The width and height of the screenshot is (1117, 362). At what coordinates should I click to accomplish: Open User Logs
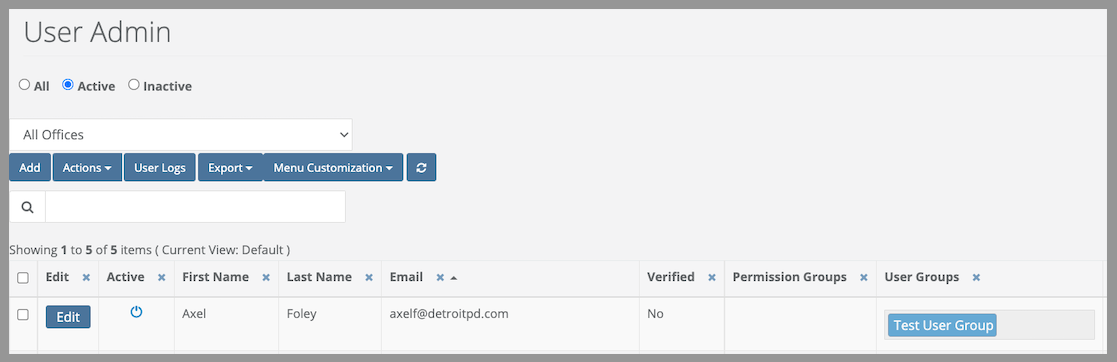tap(160, 167)
